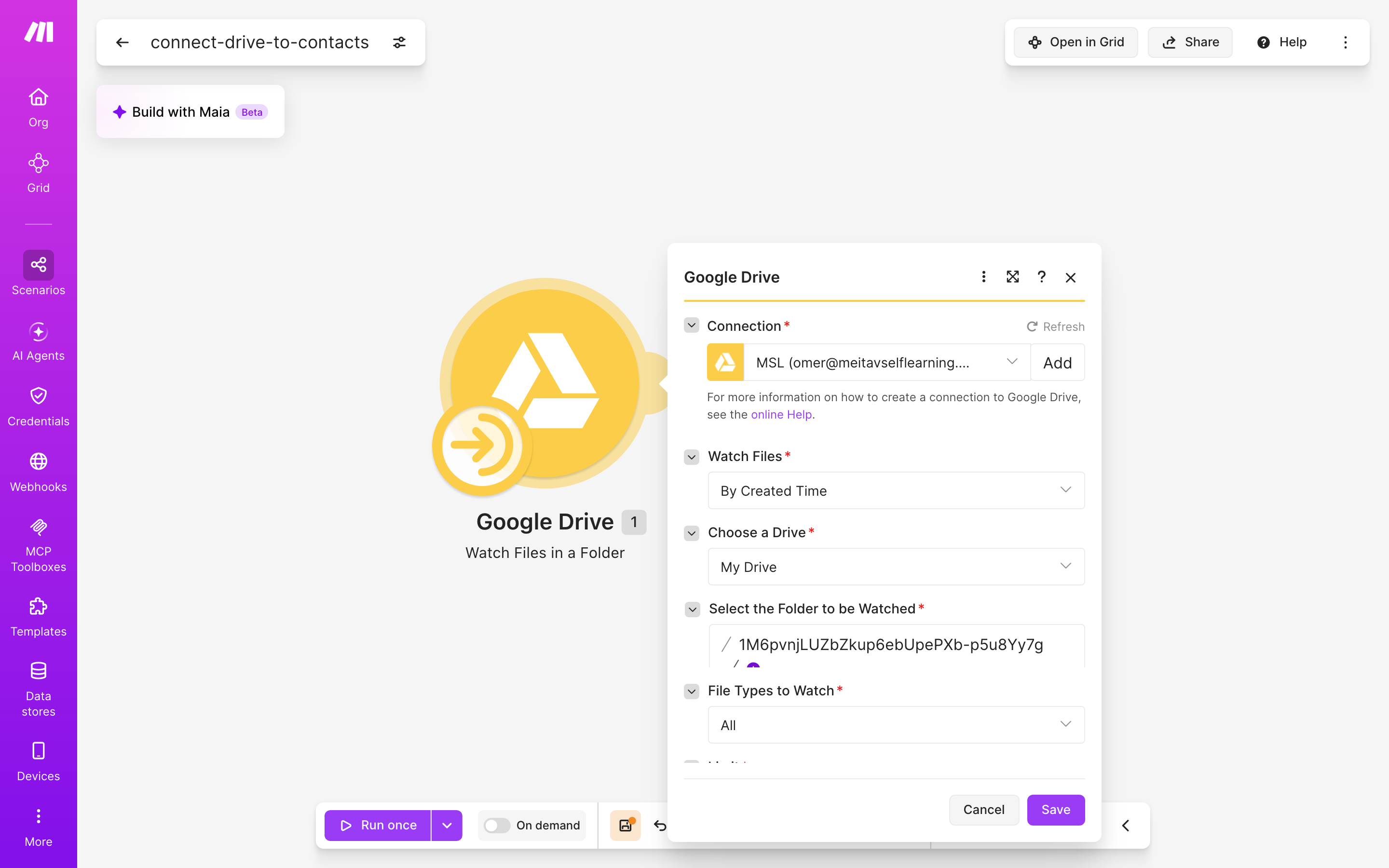Click Open in Grid

pos(1076,42)
